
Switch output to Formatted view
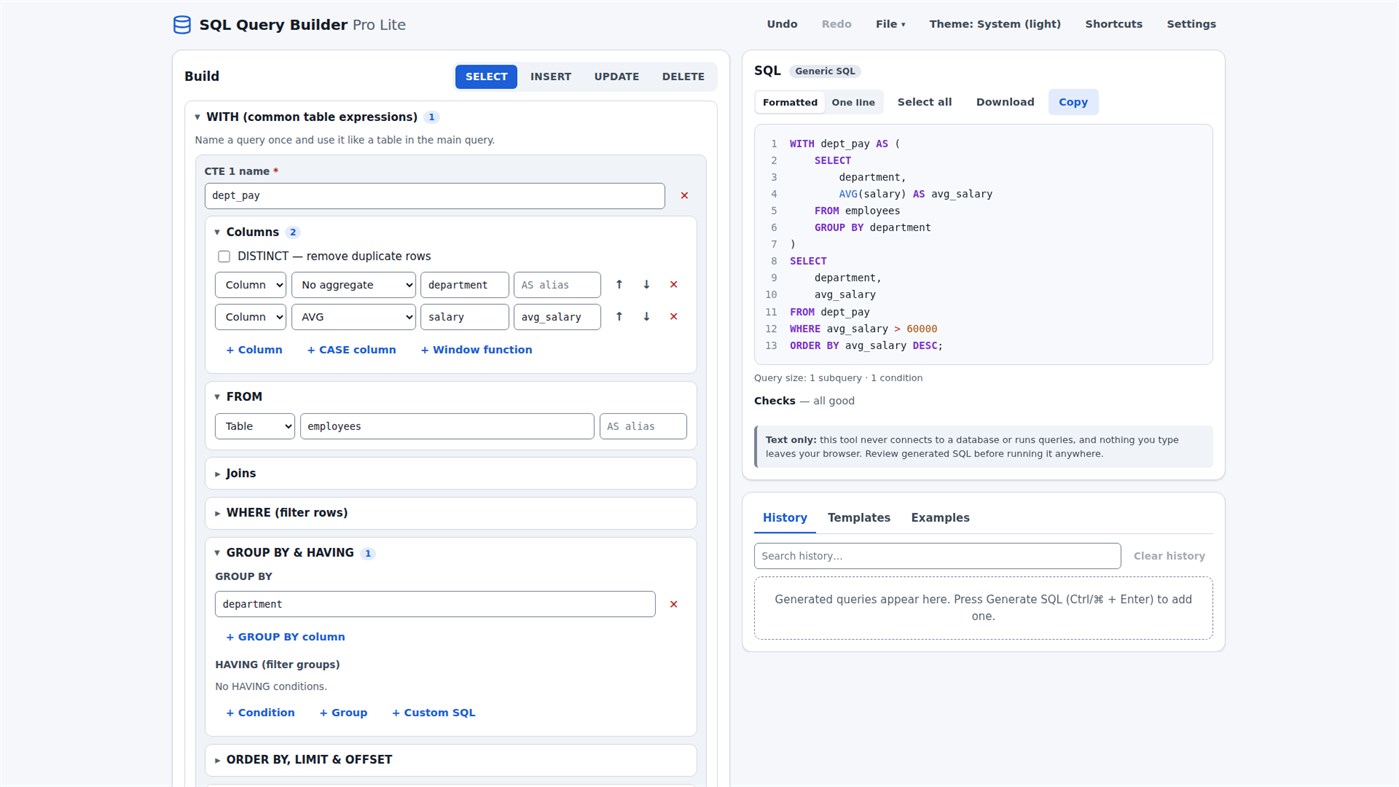(x=790, y=102)
